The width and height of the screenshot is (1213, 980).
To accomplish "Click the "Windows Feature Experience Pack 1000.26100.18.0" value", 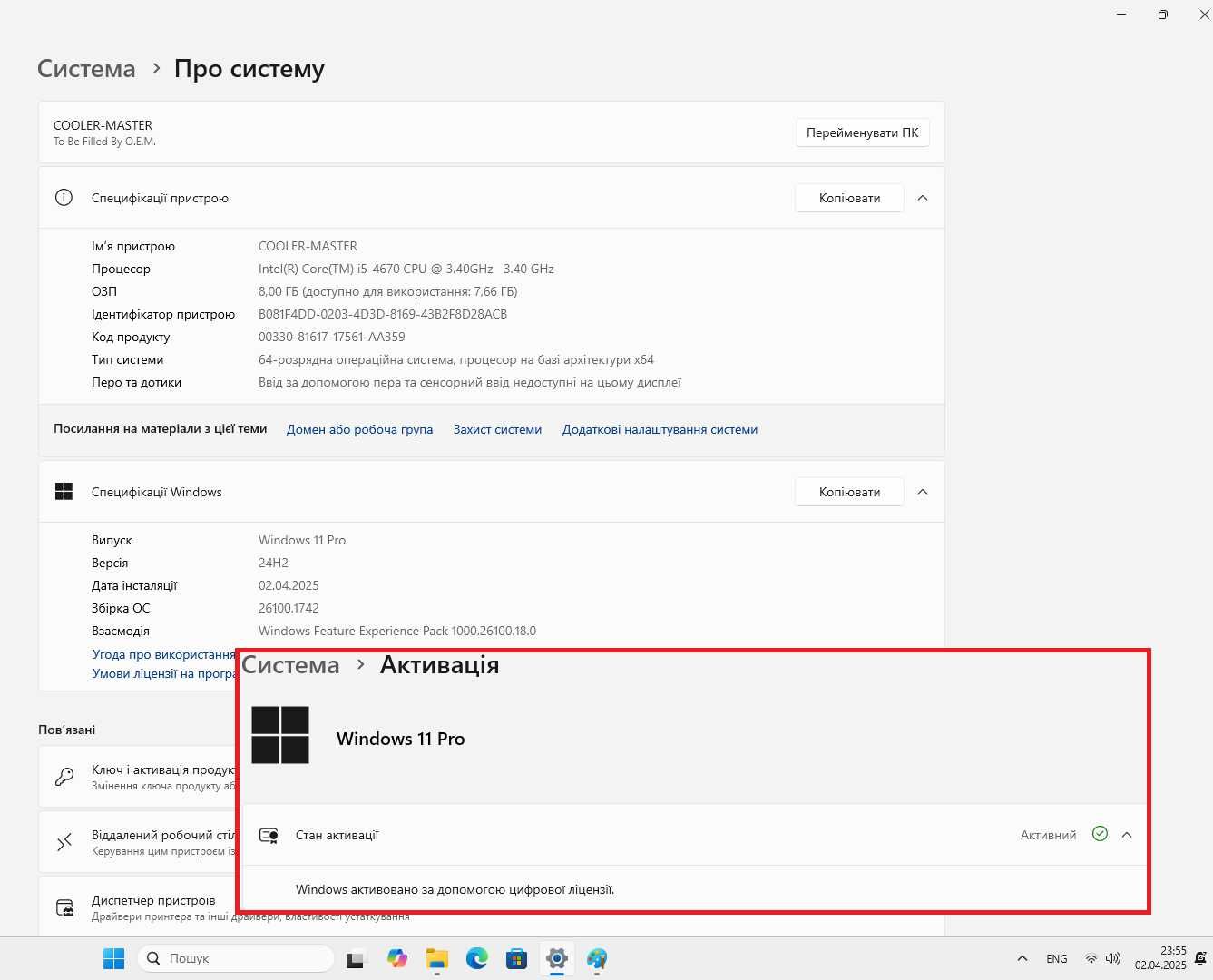I will pos(397,631).
